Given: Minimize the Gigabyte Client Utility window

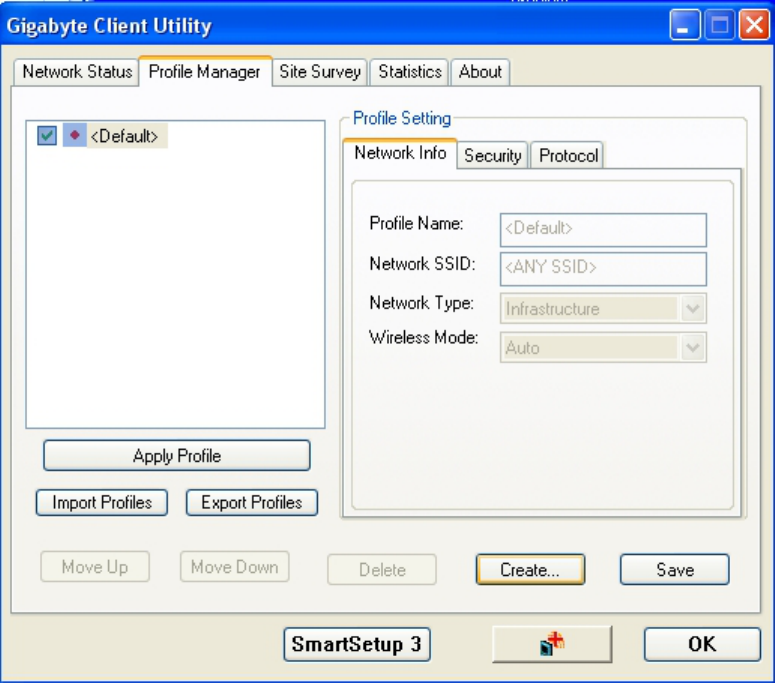Looking at the screenshot, I should pos(685,24).
